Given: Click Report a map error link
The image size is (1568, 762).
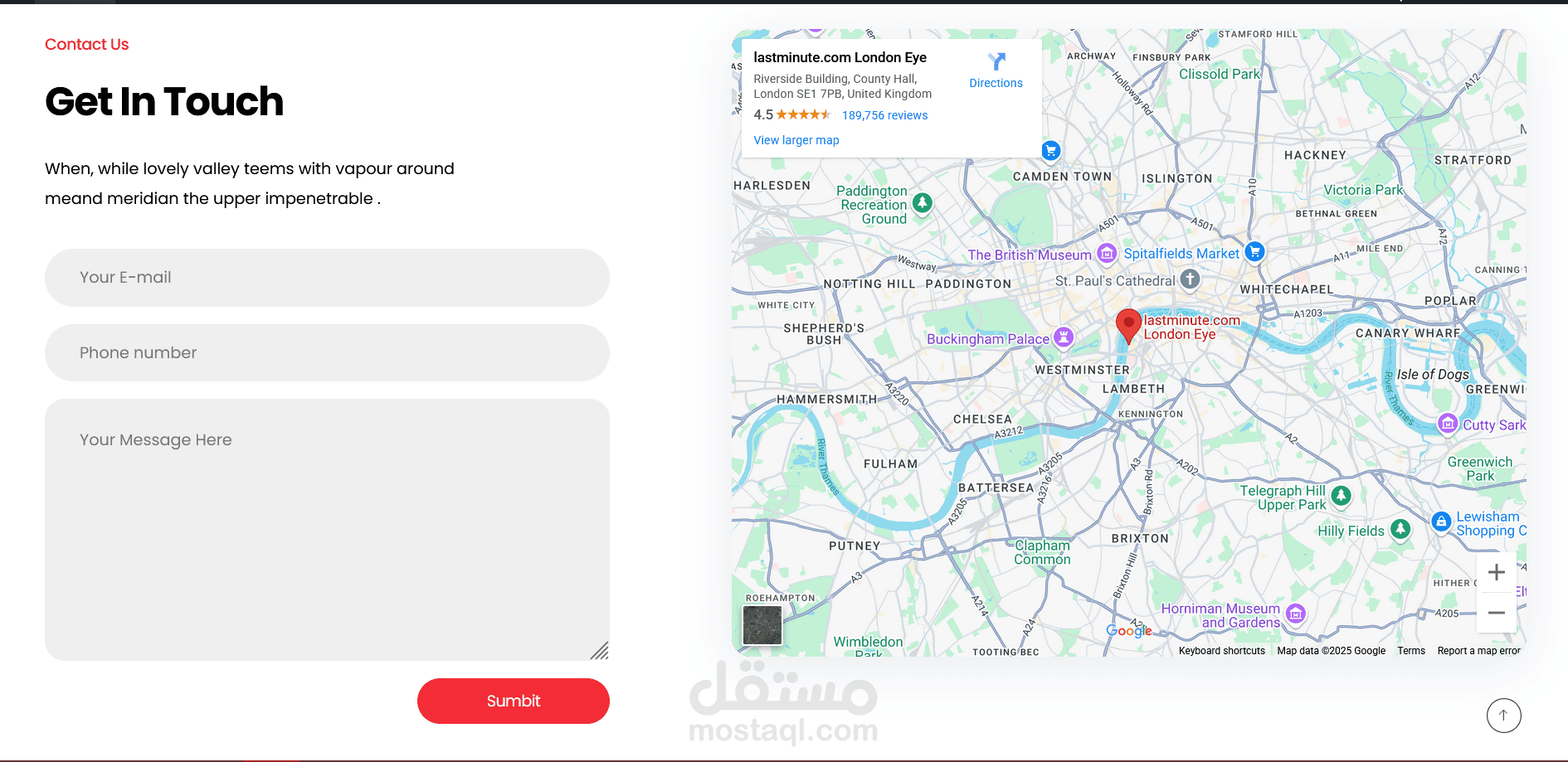Looking at the screenshot, I should pos(1479,651).
